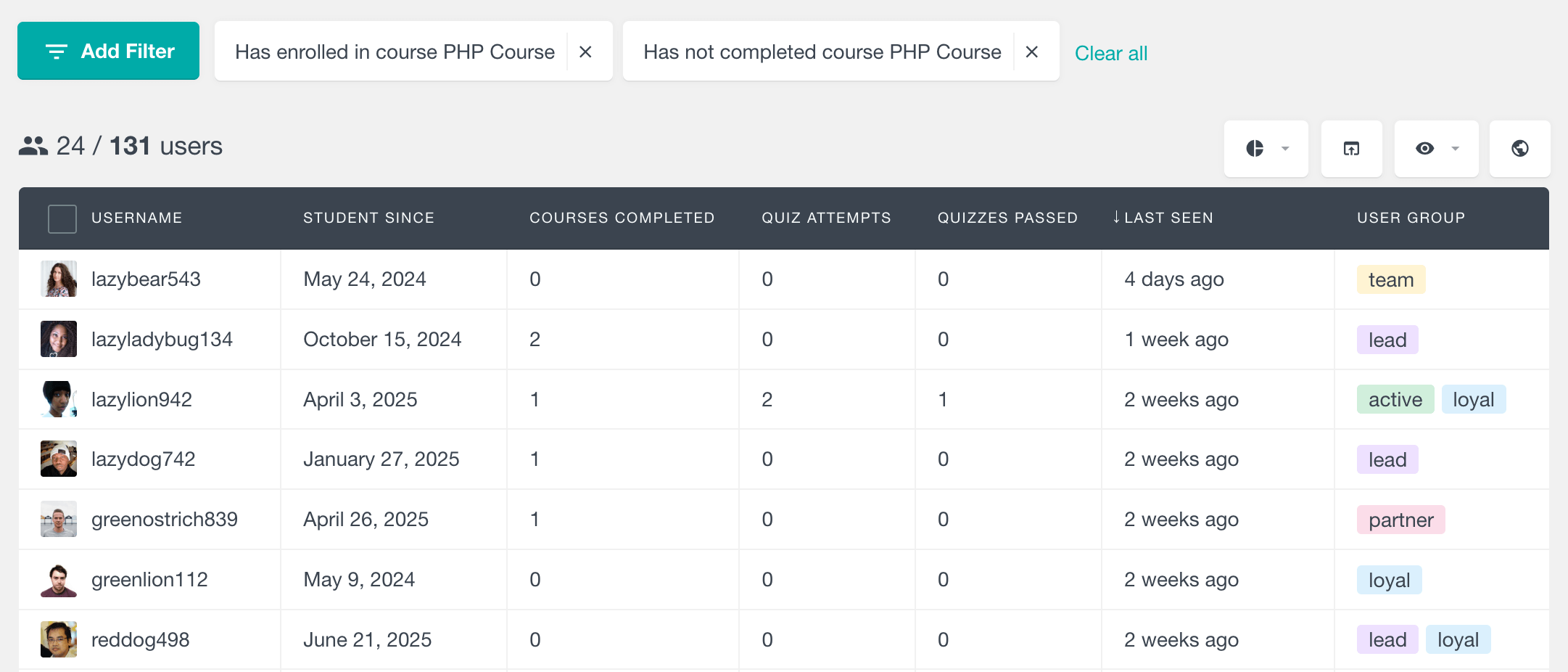Click the users count icon
The height and width of the screenshot is (672, 1568).
click(x=32, y=147)
